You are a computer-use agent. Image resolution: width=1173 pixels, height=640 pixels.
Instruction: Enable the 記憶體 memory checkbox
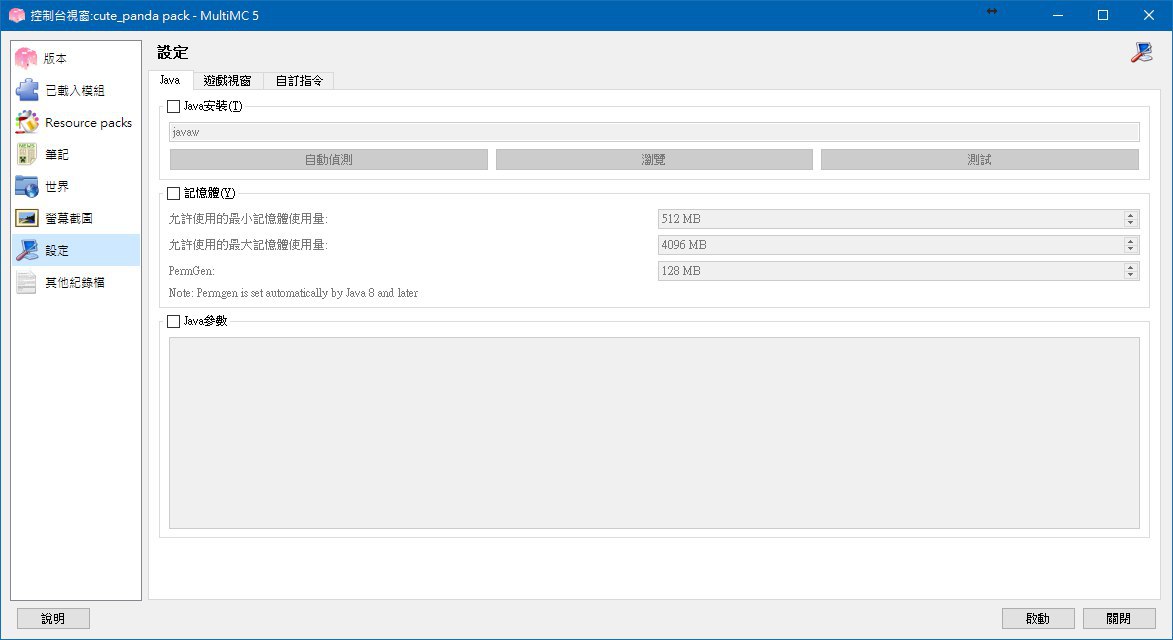[174, 193]
